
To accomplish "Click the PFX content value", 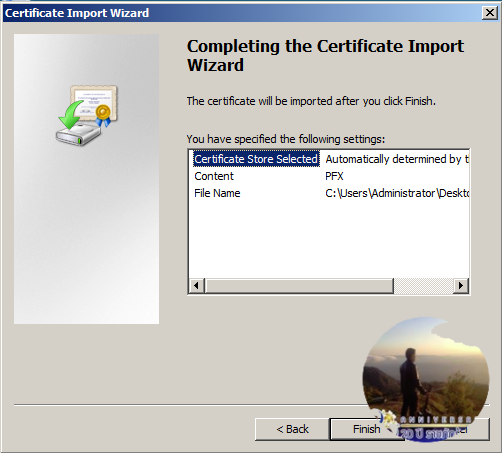I will 334,176.
